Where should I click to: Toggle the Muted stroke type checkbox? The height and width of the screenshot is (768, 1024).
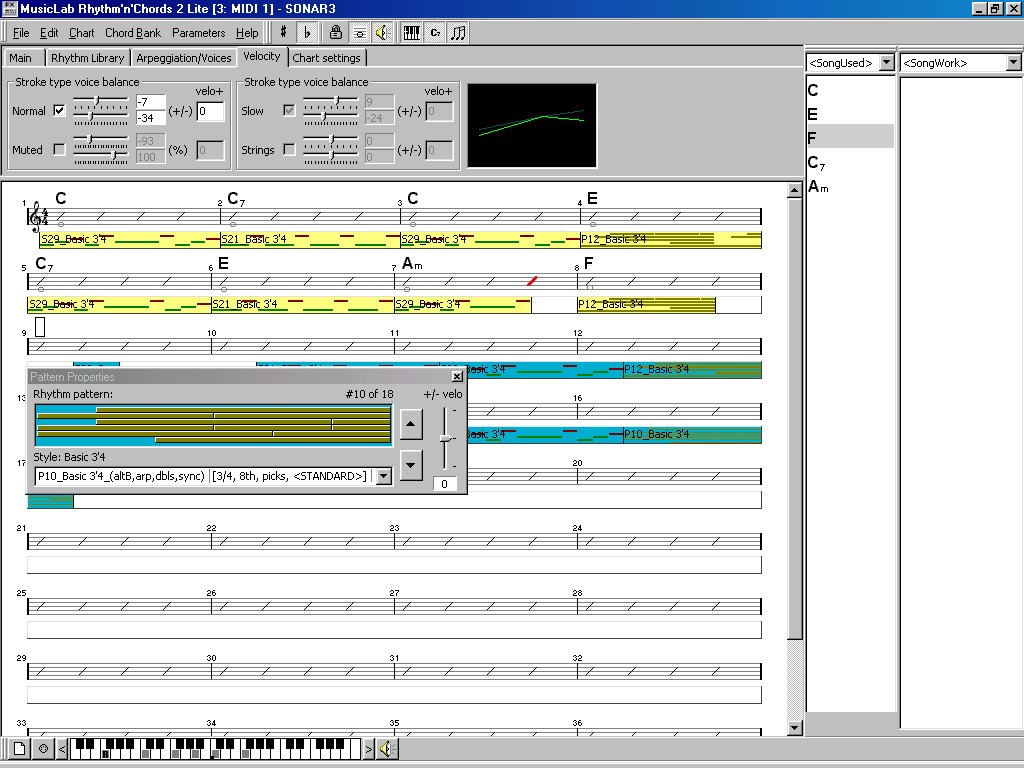[x=59, y=150]
